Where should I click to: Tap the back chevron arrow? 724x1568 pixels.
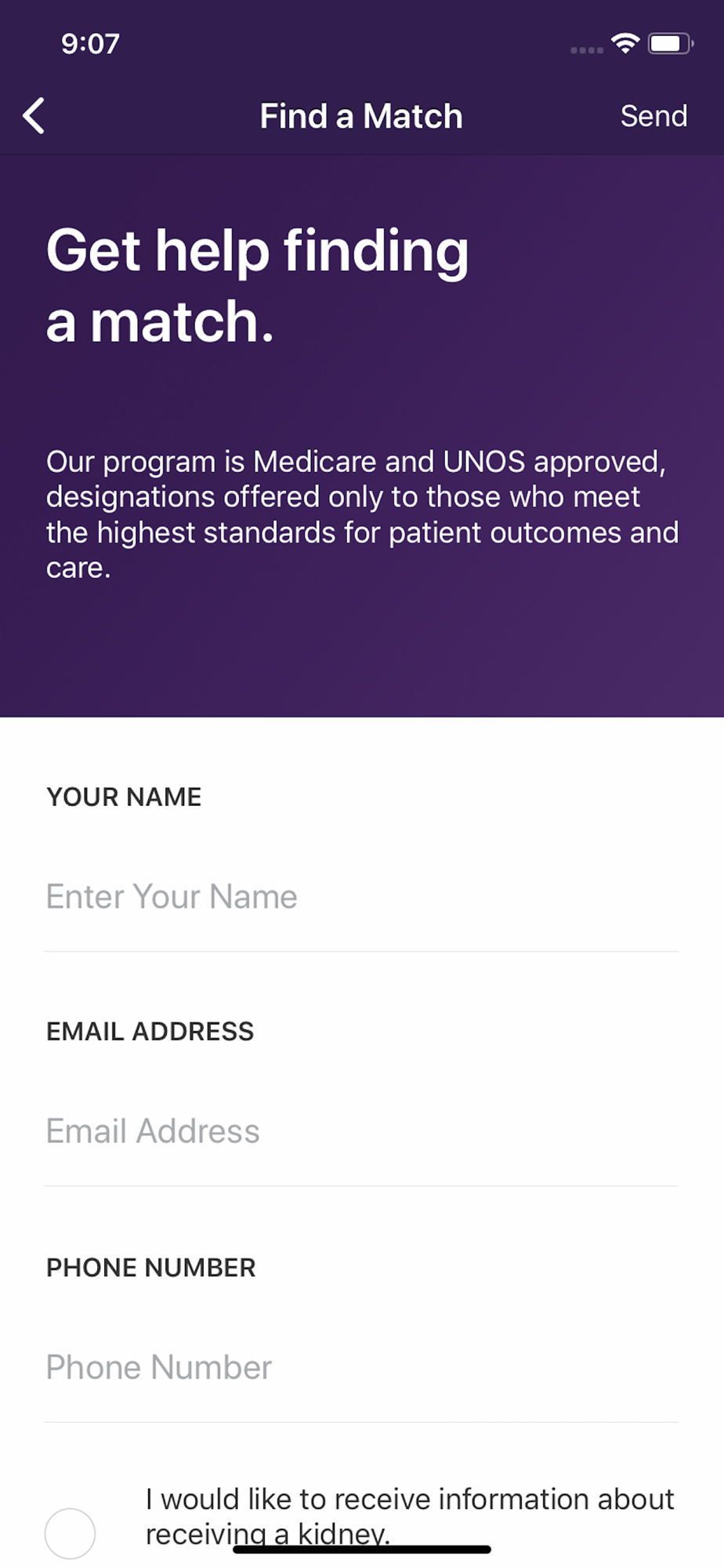tap(34, 116)
